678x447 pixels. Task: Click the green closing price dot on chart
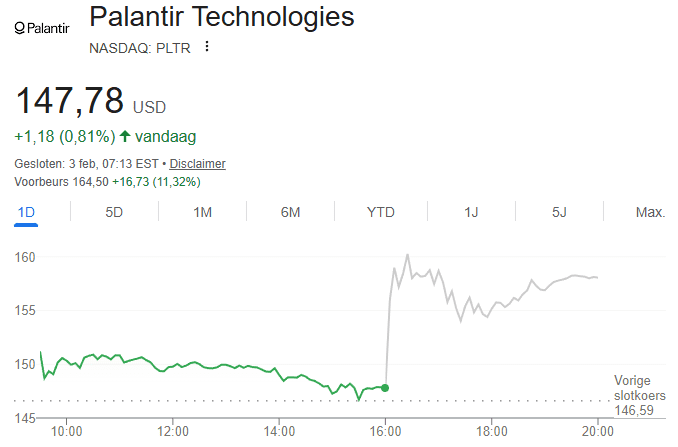coord(386,388)
